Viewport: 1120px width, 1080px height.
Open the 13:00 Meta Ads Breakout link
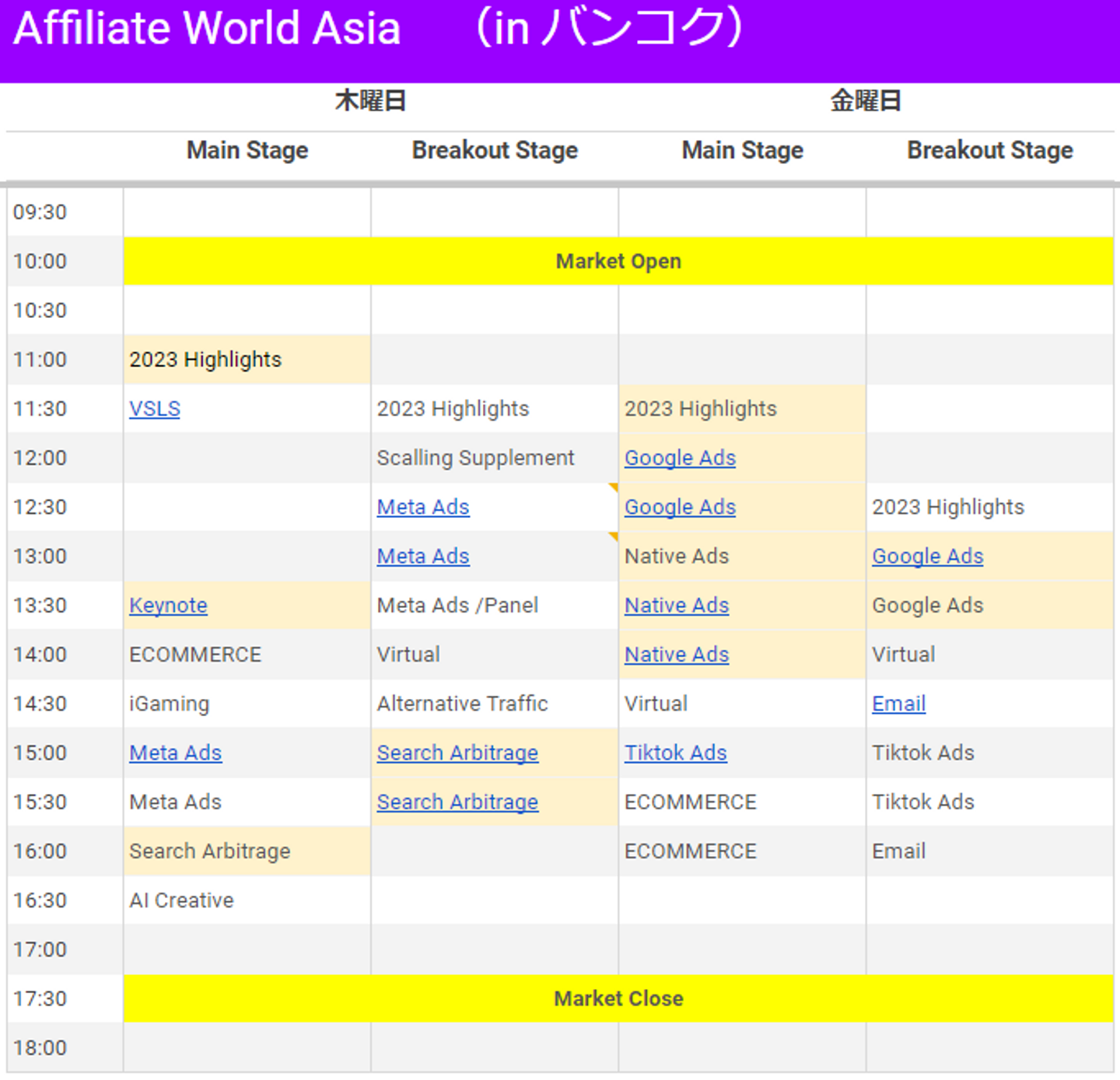click(423, 557)
